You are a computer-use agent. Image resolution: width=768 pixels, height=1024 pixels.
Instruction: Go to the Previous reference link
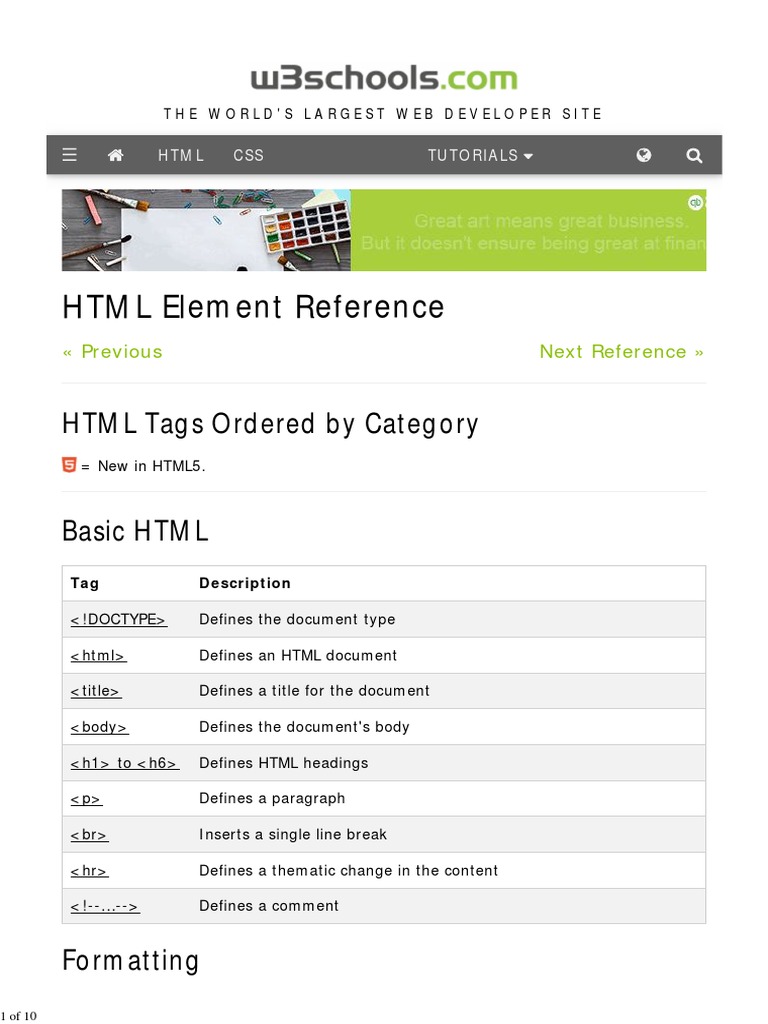[x=112, y=351]
